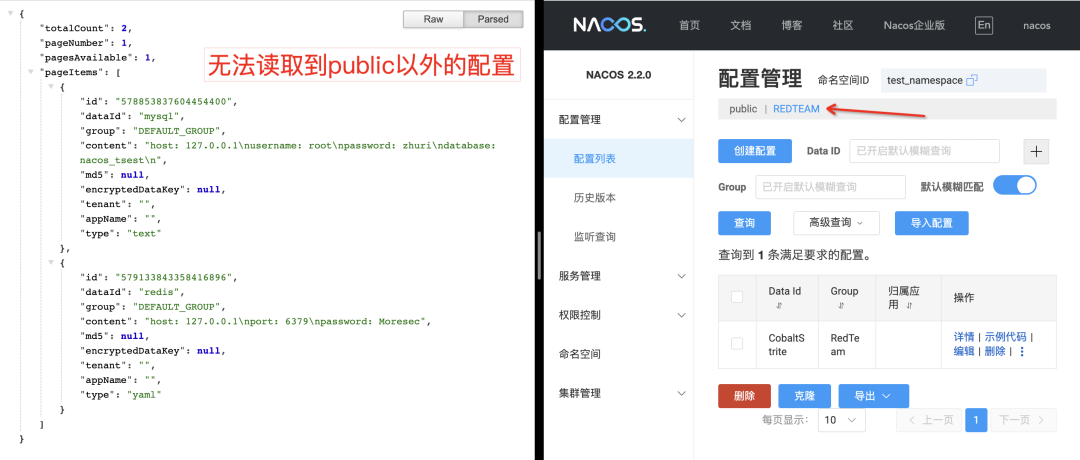
Task: Open the 导出 dropdown menu
Action: click(873, 396)
